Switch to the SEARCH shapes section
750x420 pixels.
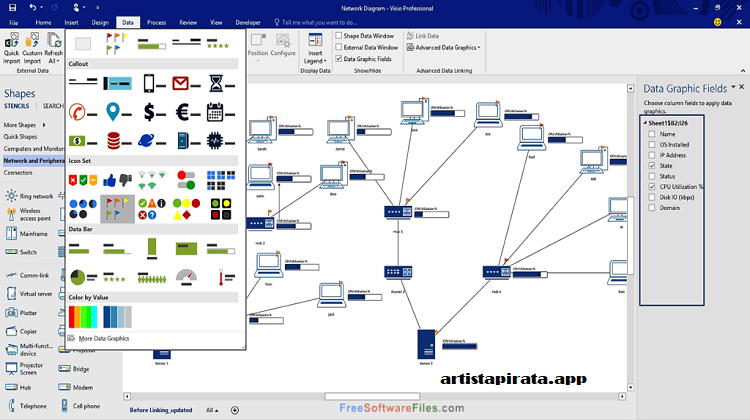(53, 106)
